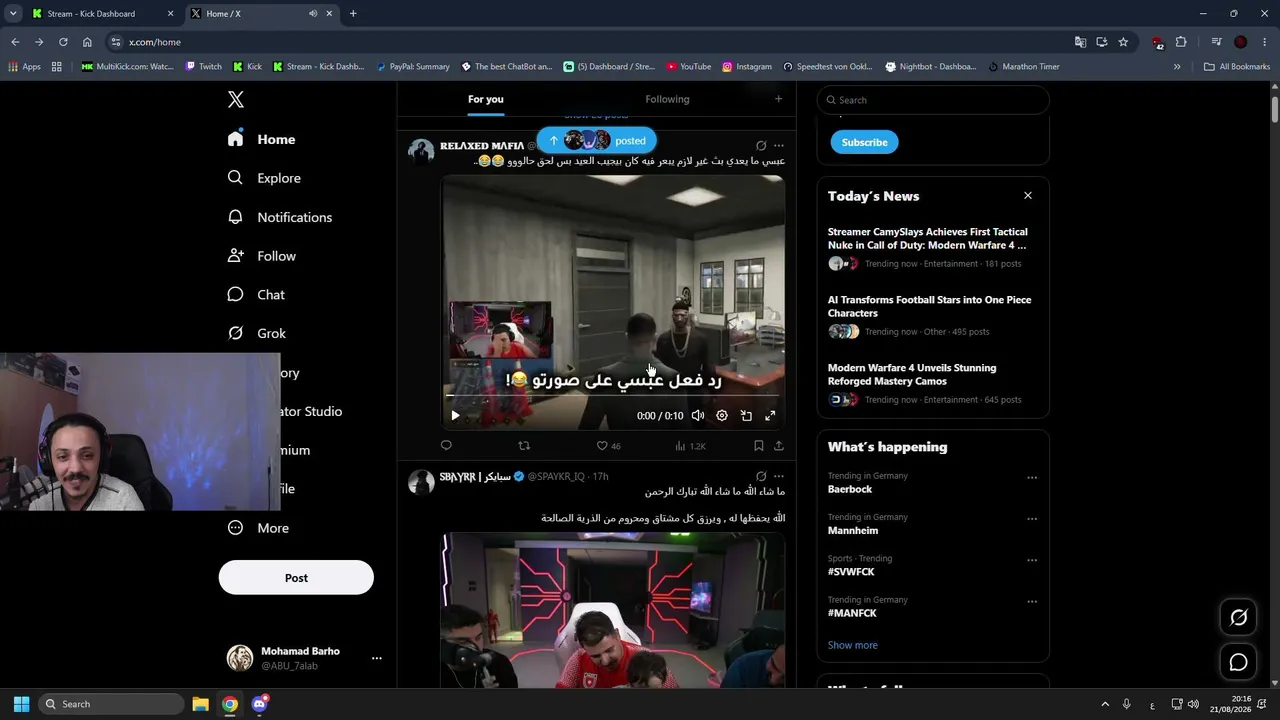This screenshot has height=720, width=1280.
Task: Open options for Baerbock trend
Action: point(1032,478)
